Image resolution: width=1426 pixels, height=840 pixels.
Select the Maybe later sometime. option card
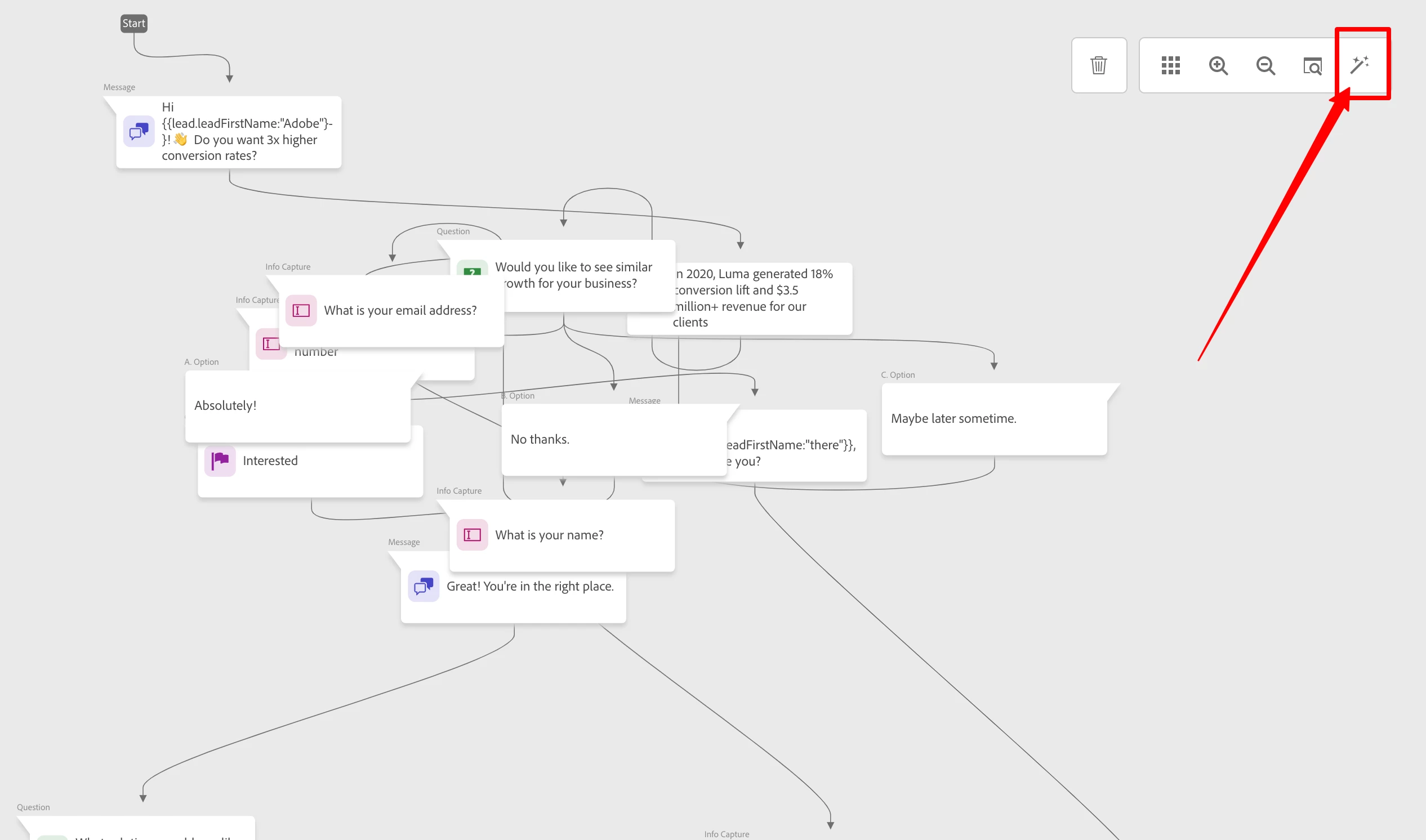993,419
